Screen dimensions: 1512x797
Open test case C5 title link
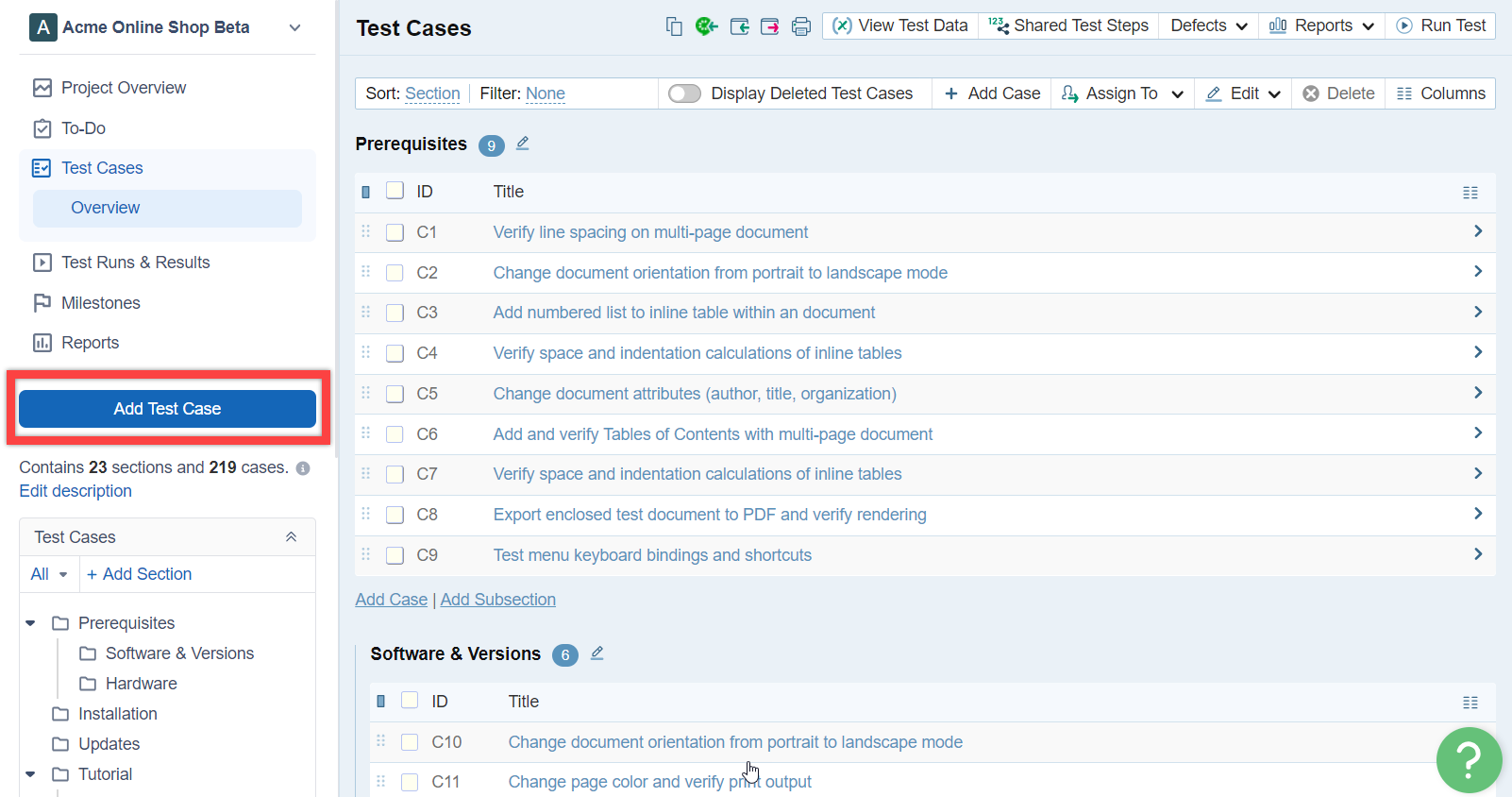coord(694,394)
